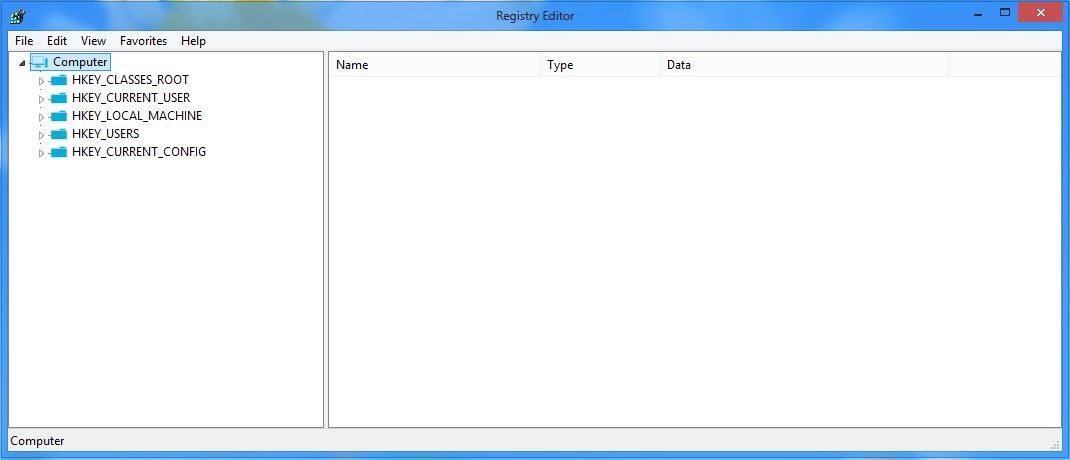Select the HKEY_CURRENT_USER label
Viewport: 1070px width, 460px height.
point(131,98)
